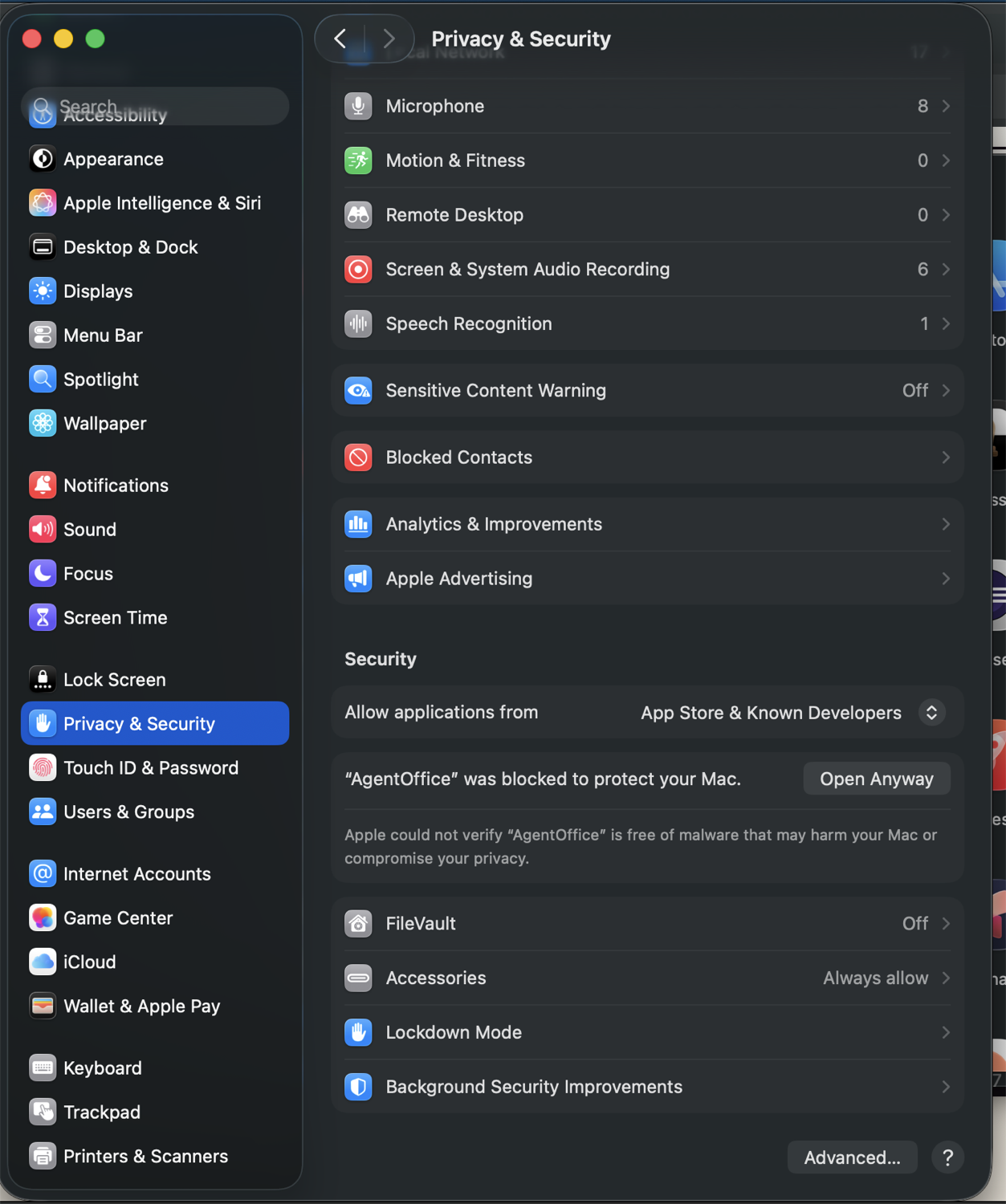Click the Appearance sidebar icon
The height and width of the screenshot is (1204, 1006).
[43, 159]
